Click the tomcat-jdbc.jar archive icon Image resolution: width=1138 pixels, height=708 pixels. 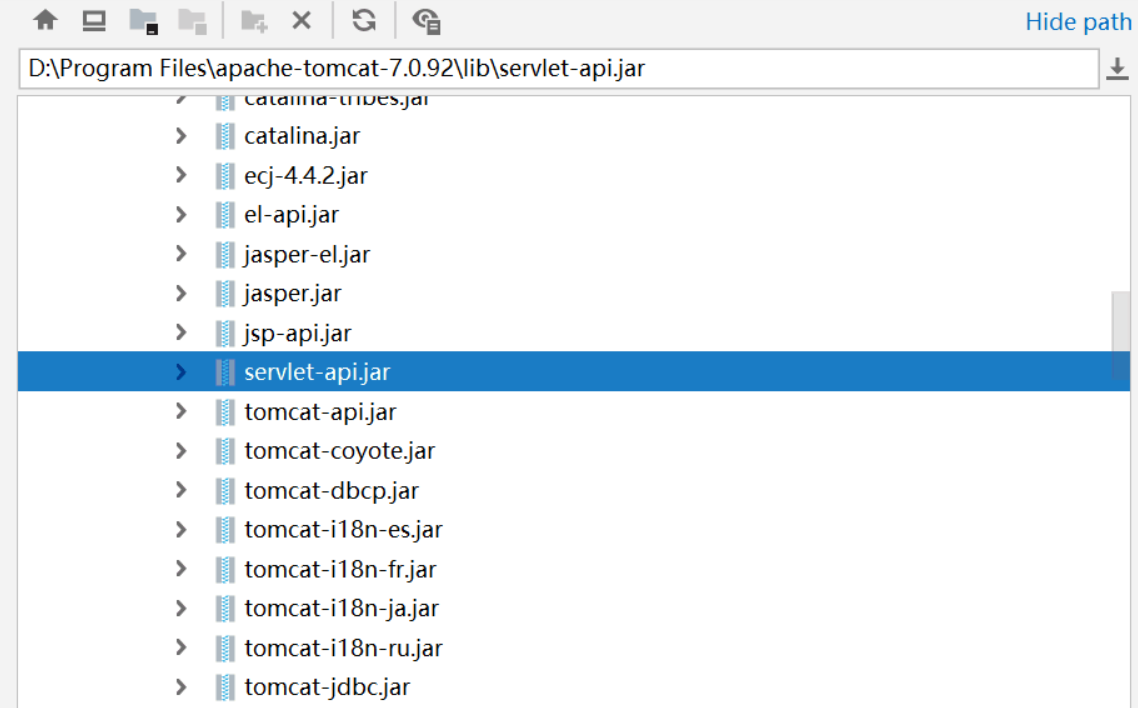pos(225,687)
